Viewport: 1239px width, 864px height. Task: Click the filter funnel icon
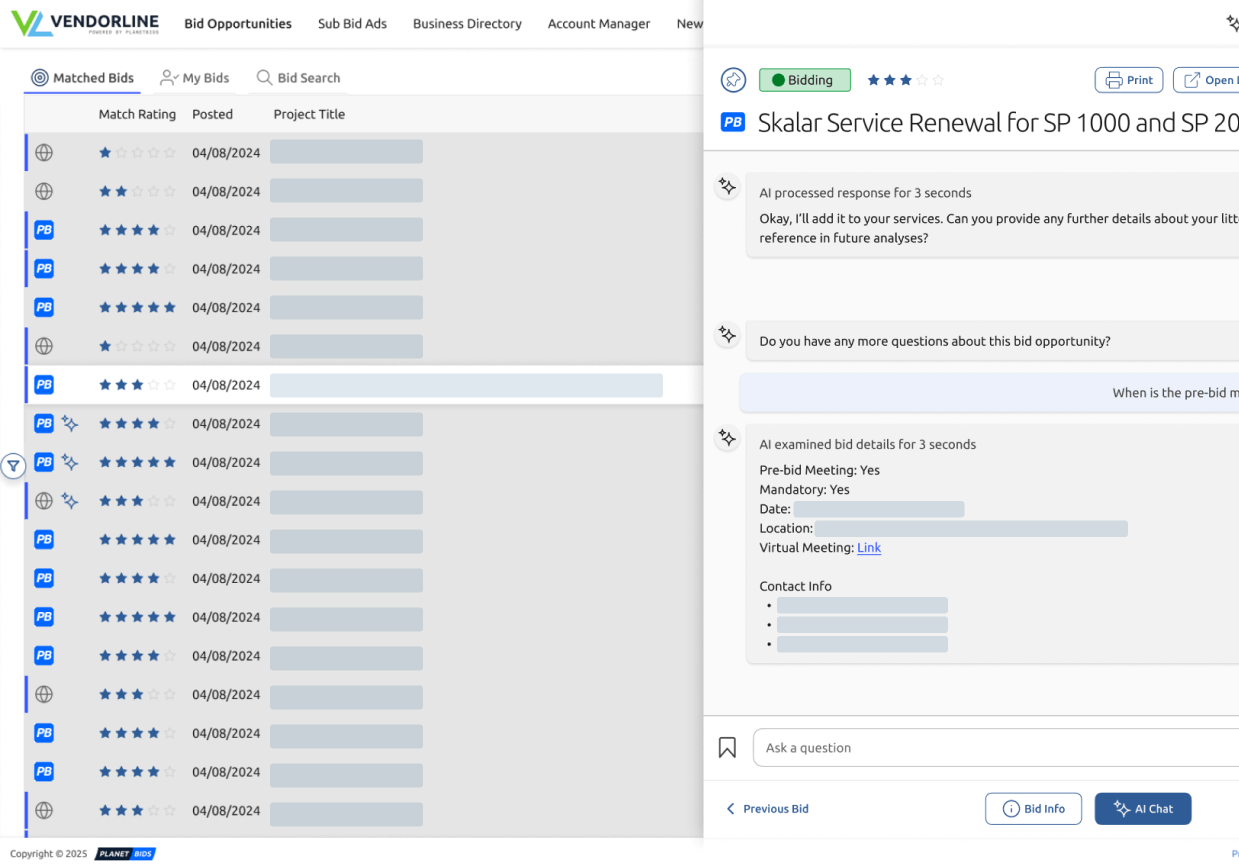(x=12, y=466)
